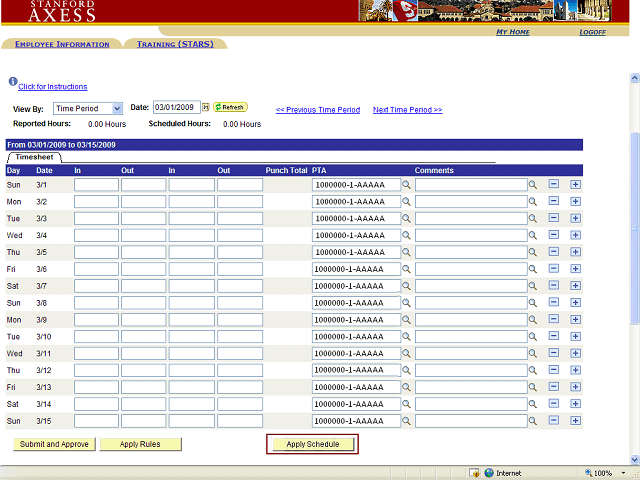Open the calendar picker beside Date field
Image resolution: width=640 pixels, height=480 pixels.
[206, 107]
